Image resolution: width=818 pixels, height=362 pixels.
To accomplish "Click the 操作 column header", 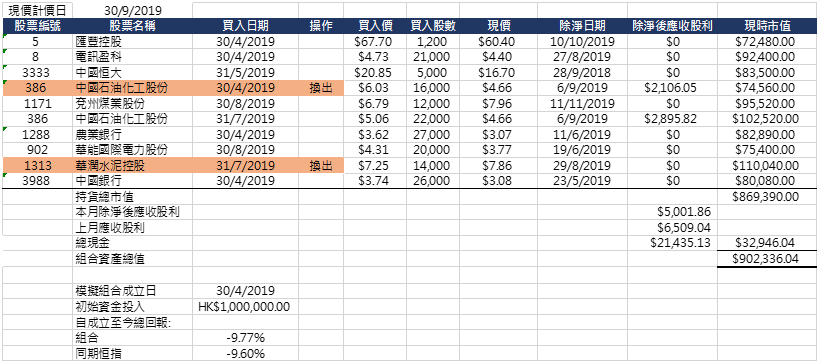I will click(321, 26).
